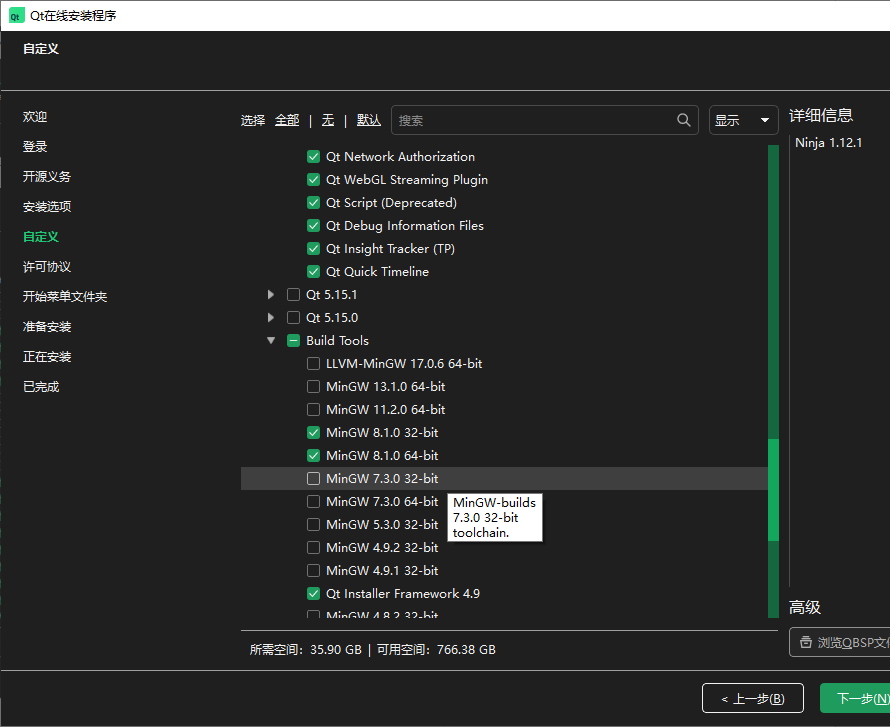Check MinGW 7.3.0 32-bit

coord(313,478)
